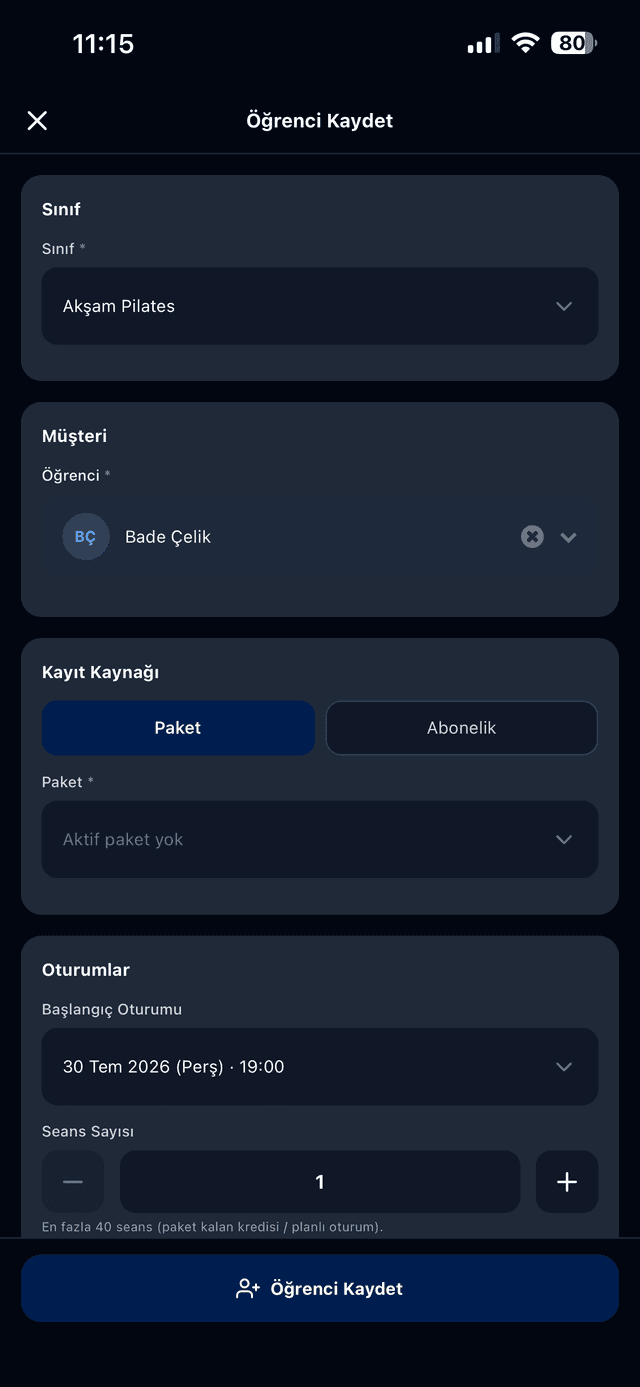This screenshot has height=1387, width=640.
Task: Decrease session count with minus button
Action: (x=73, y=1182)
